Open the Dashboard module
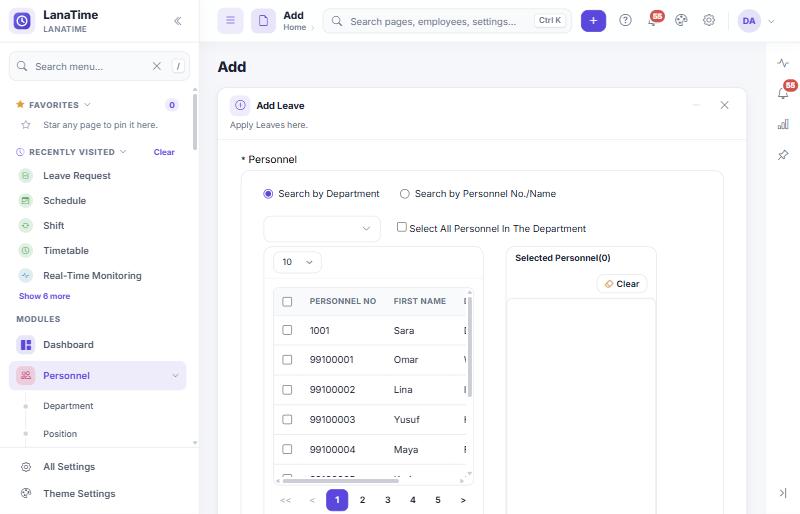This screenshot has width=800, height=514. coord(98,345)
